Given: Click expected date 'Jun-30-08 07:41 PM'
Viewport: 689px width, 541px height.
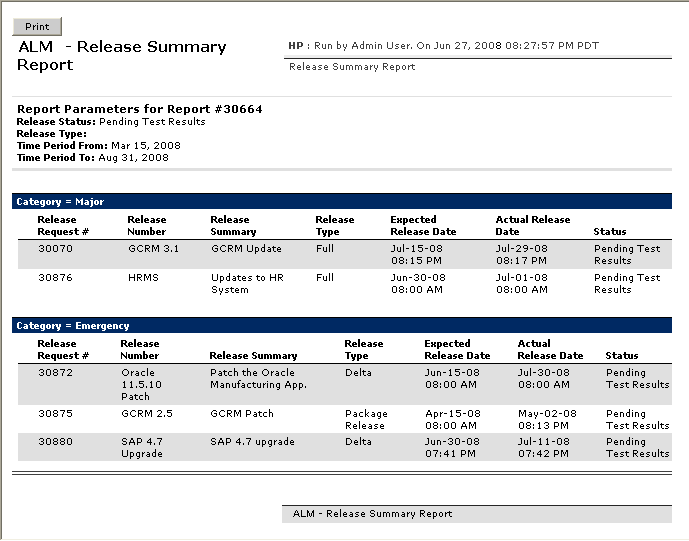Looking at the screenshot, I should (452, 447).
